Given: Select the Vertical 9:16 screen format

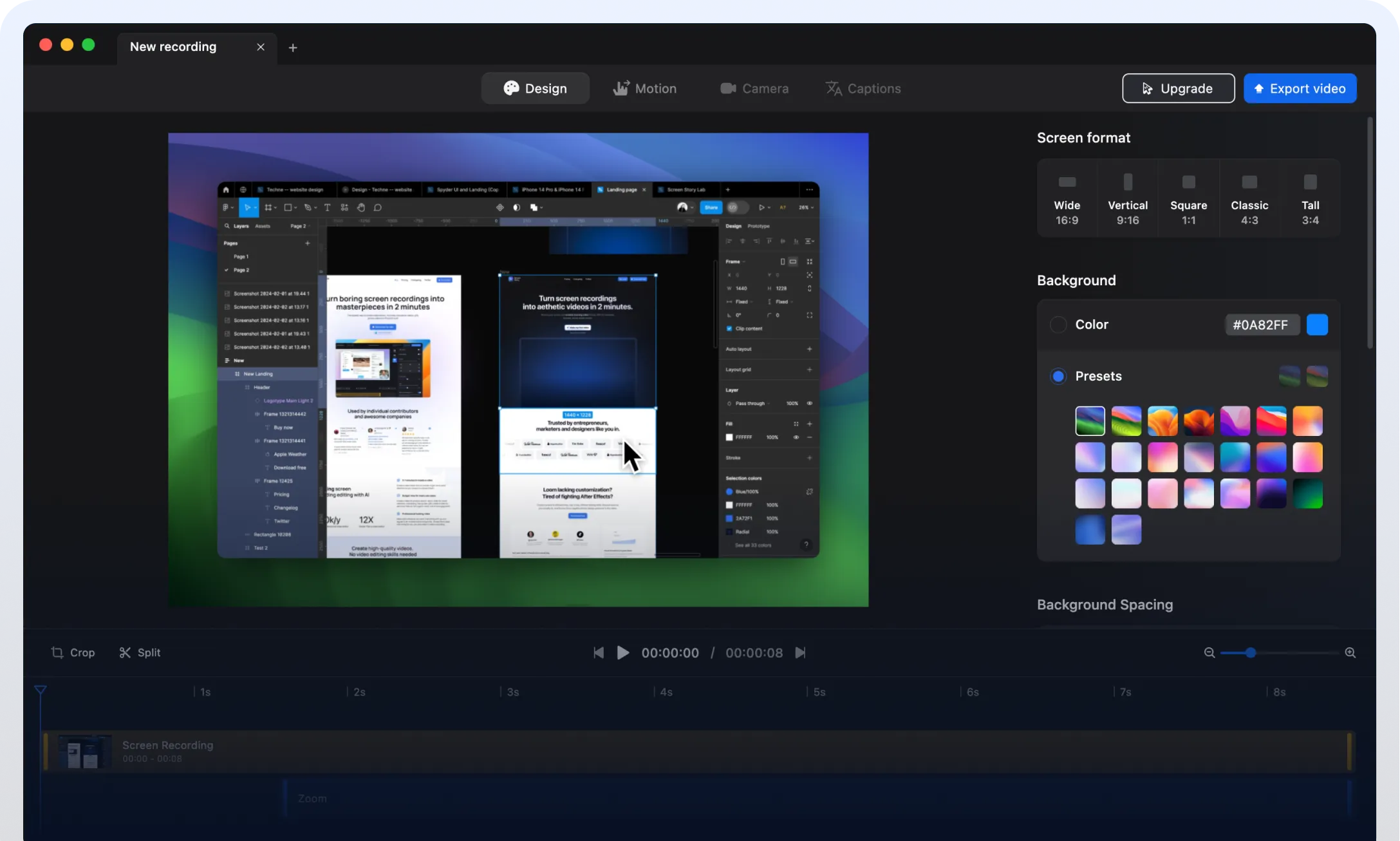Looking at the screenshot, I should [x=1127, y=198].
